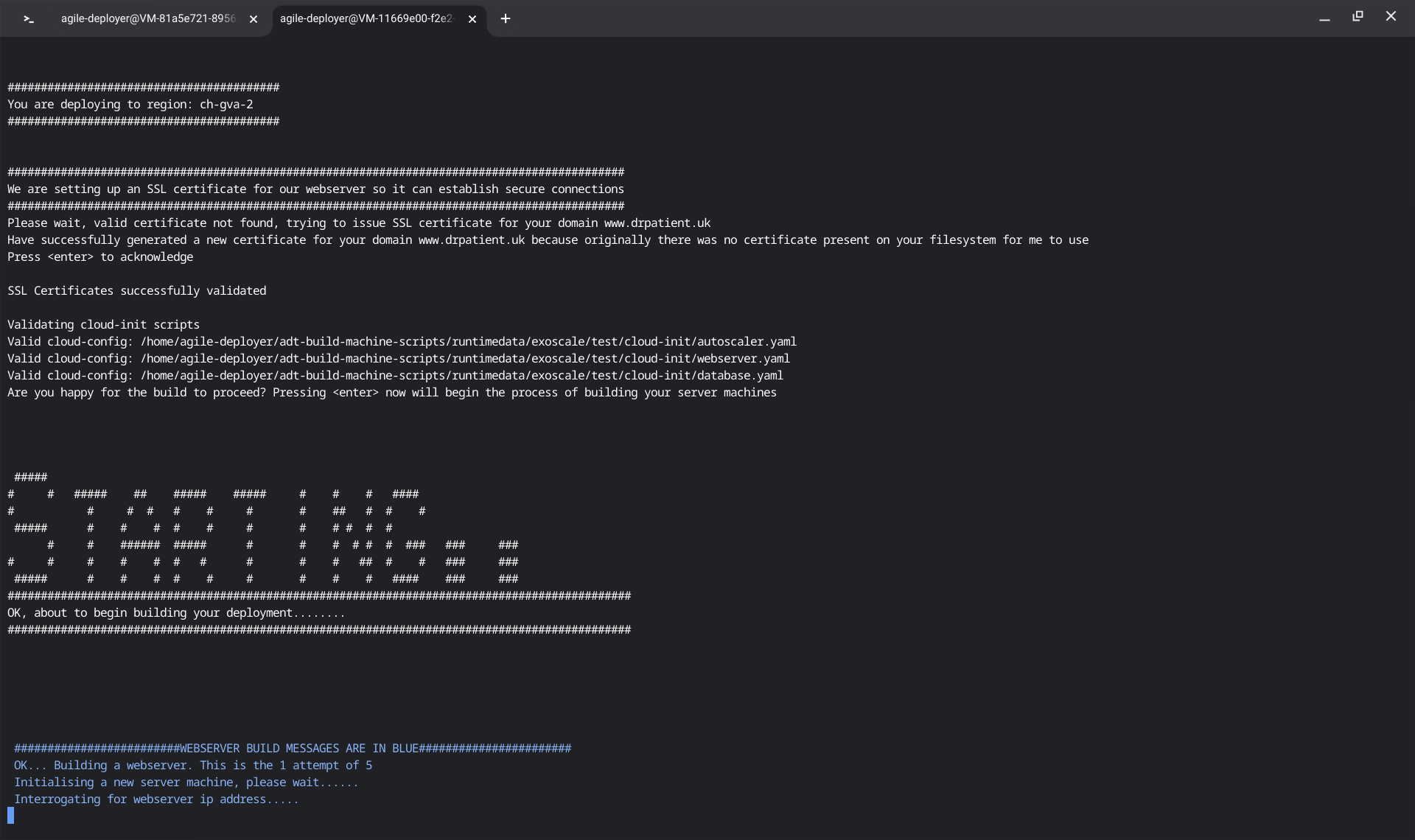Click the 'Press <enter> to acknowledge' line

[100, 257]
